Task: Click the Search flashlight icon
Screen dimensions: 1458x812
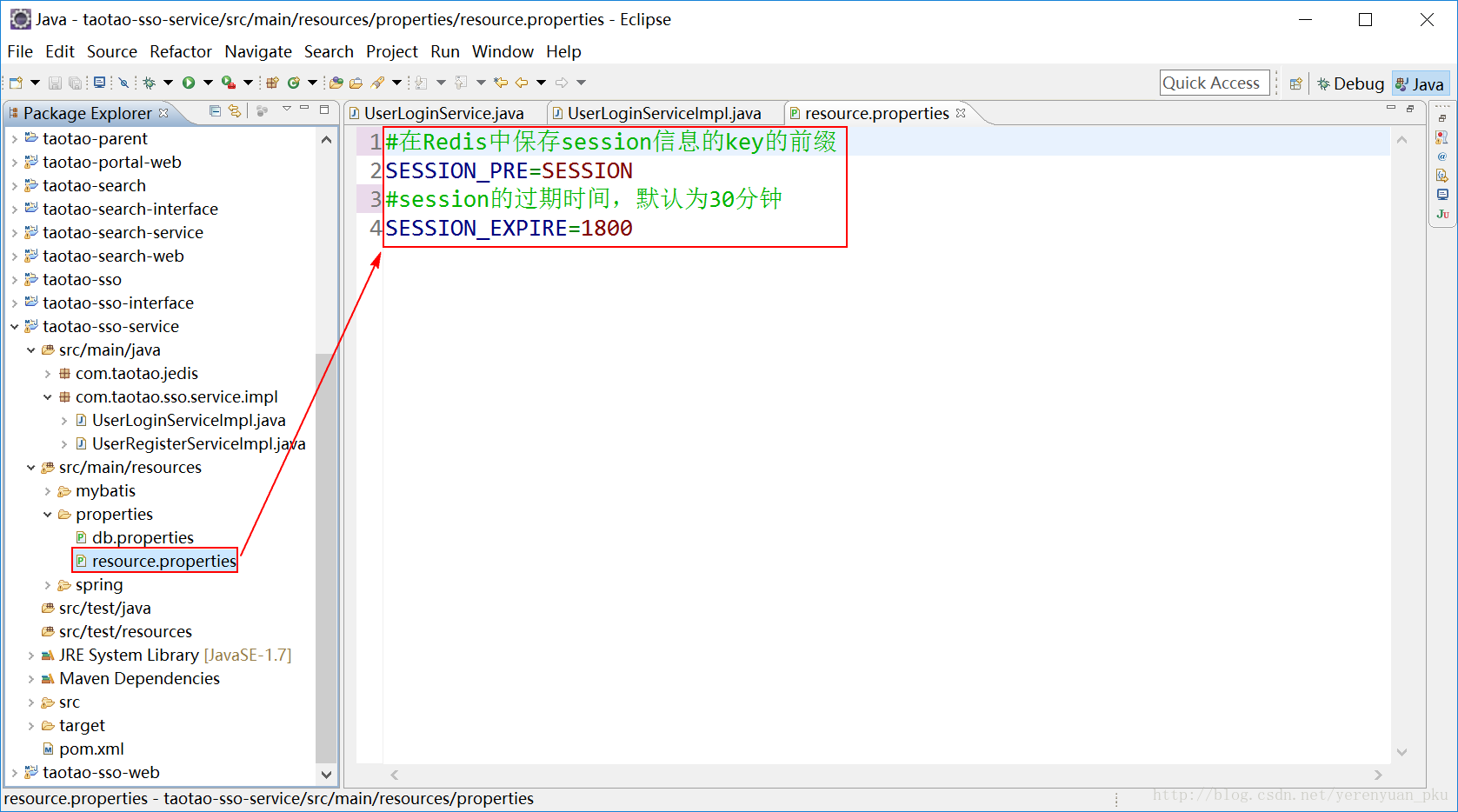Action: coord(377,83)
